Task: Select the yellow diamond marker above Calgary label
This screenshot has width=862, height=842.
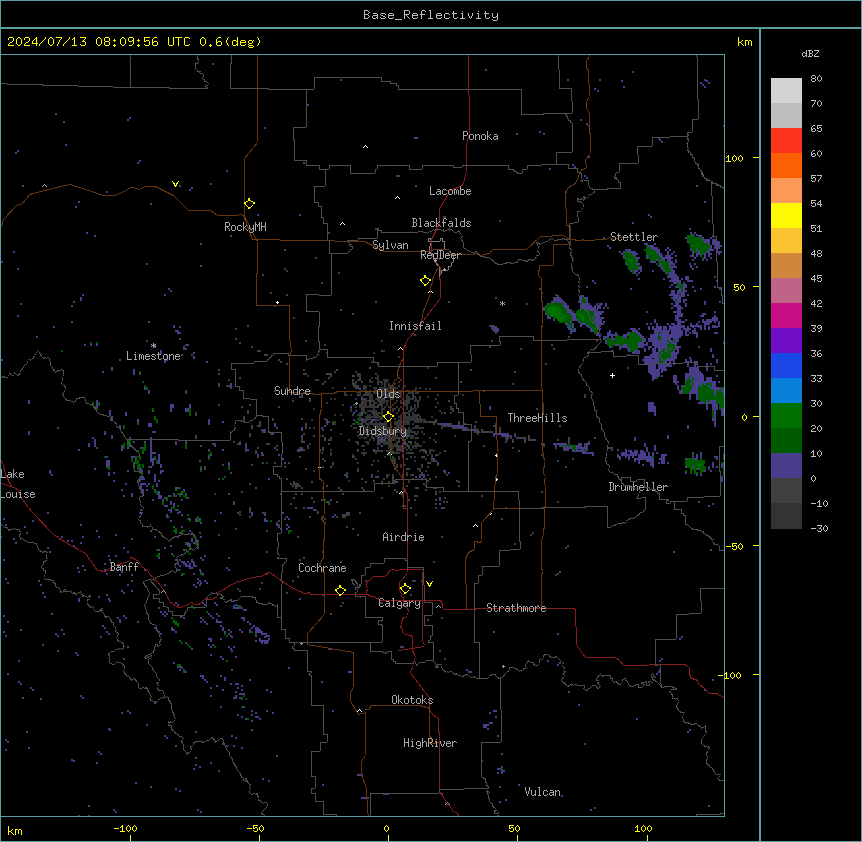Action: coord(405,589)
